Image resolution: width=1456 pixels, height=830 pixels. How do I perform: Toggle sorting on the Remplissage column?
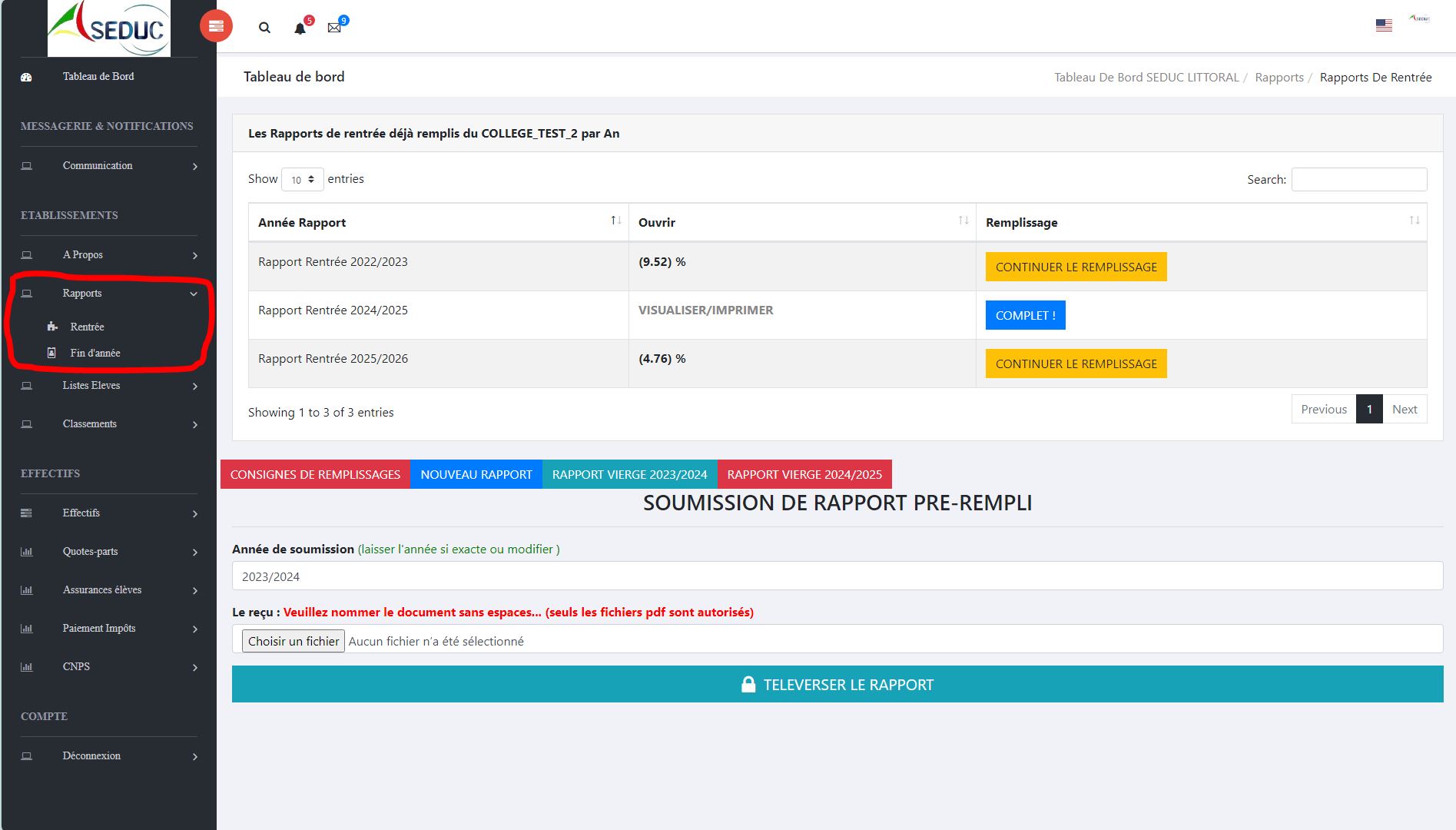point(1200,222)
